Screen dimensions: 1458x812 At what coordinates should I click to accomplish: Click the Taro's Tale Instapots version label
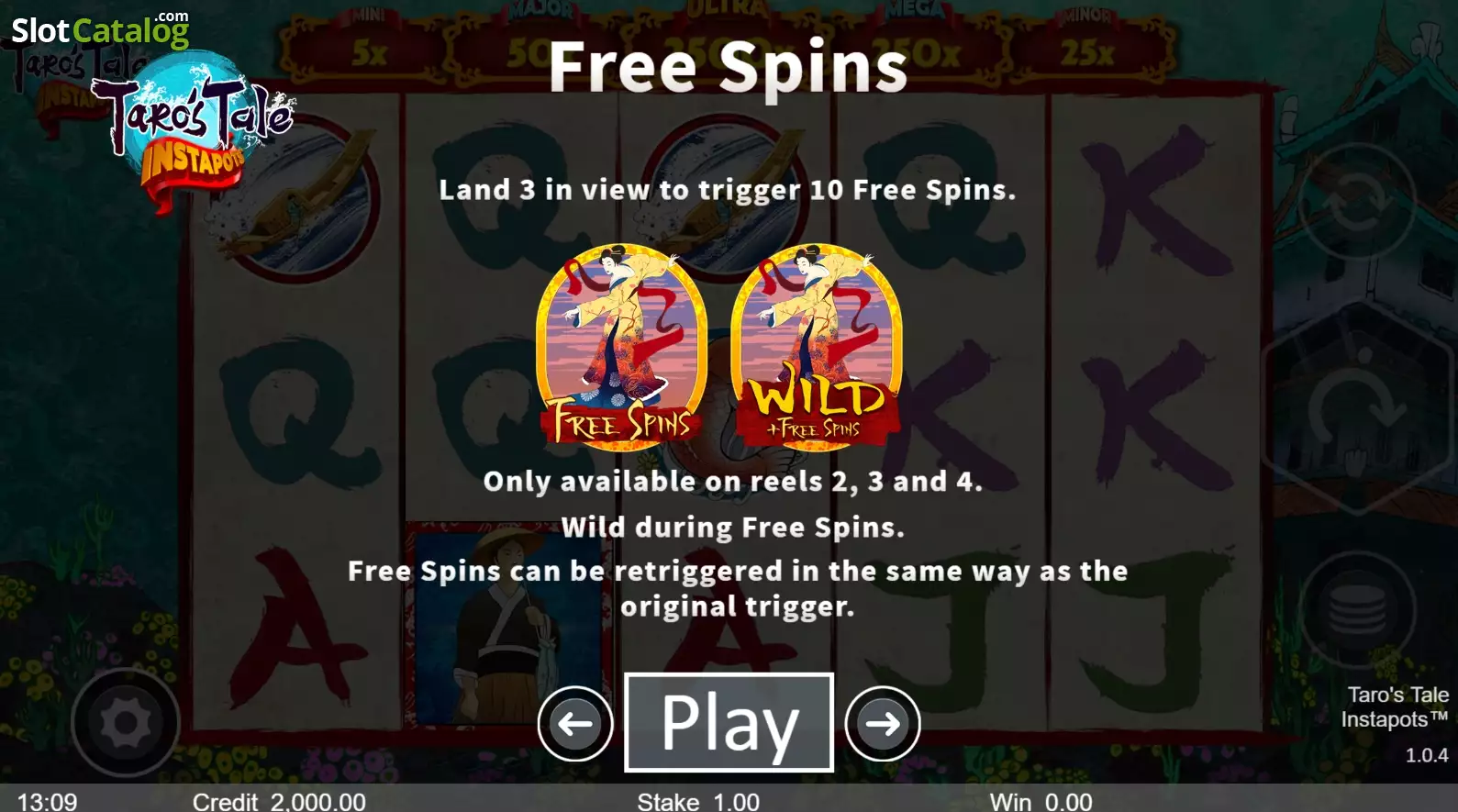1394,724
